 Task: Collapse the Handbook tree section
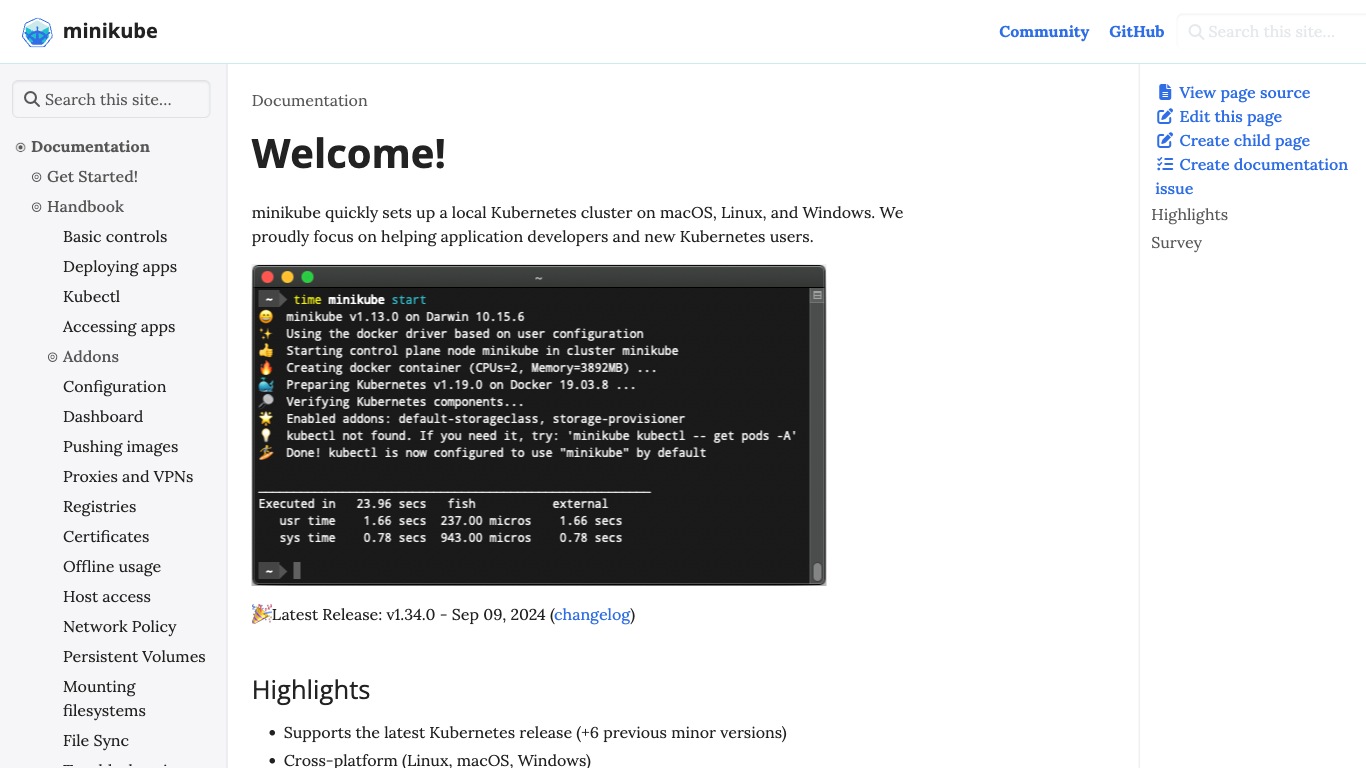point(37,207)
